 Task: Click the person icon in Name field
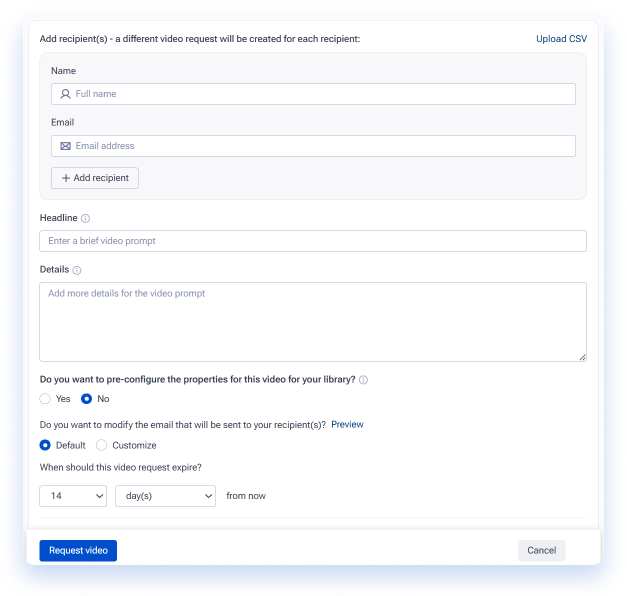tap(65, 94)
